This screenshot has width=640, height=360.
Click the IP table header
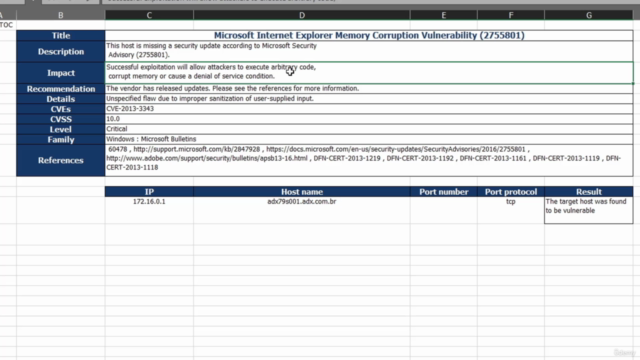(x=149, y=191)
